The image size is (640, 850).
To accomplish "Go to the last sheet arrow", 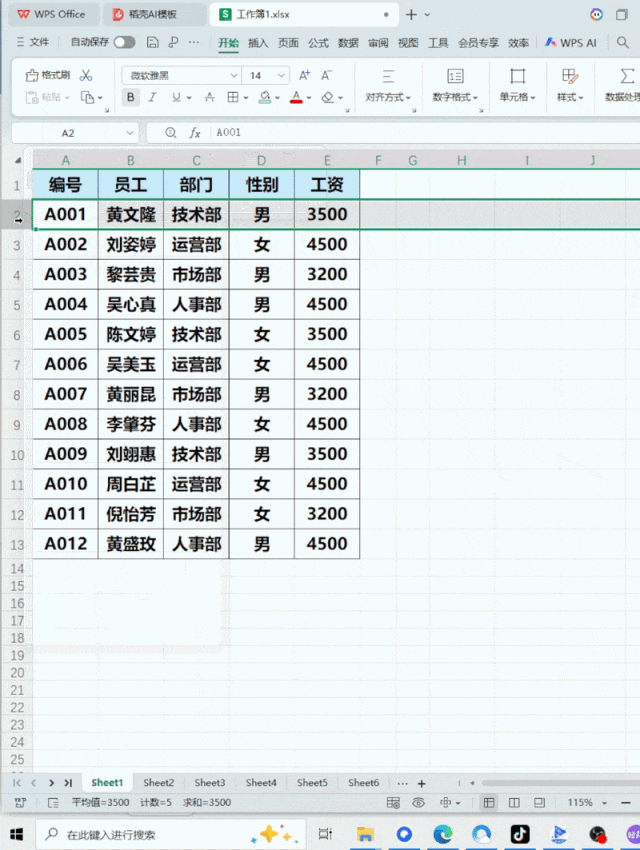I will tap(68, 783).
